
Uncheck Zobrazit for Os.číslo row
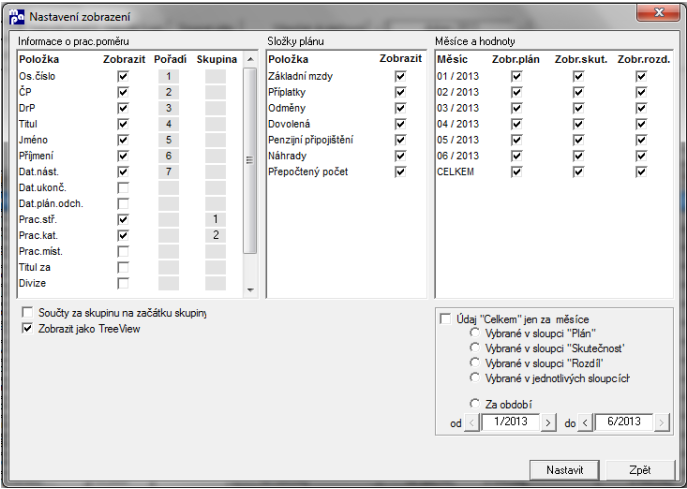[x=123, y=76]
